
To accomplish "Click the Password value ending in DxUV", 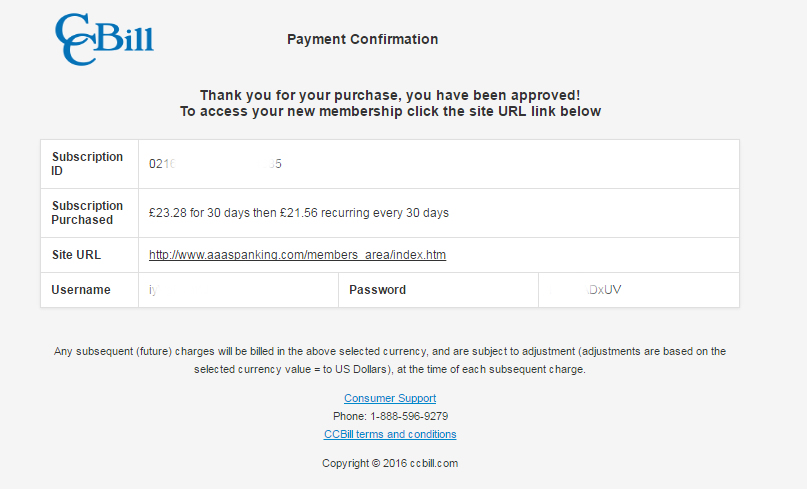I will pos(605,290).
